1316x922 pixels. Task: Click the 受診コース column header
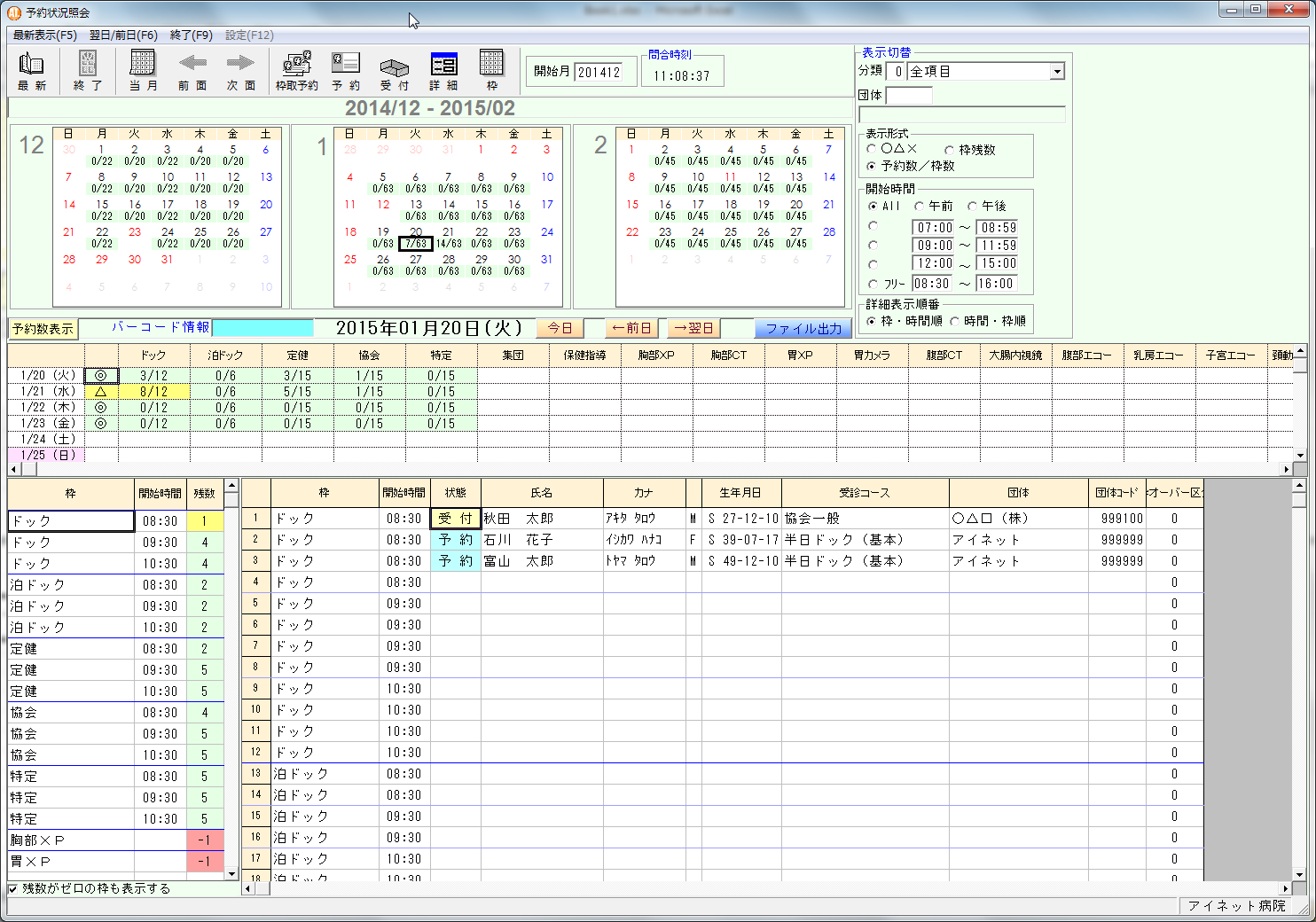[865, 492]
